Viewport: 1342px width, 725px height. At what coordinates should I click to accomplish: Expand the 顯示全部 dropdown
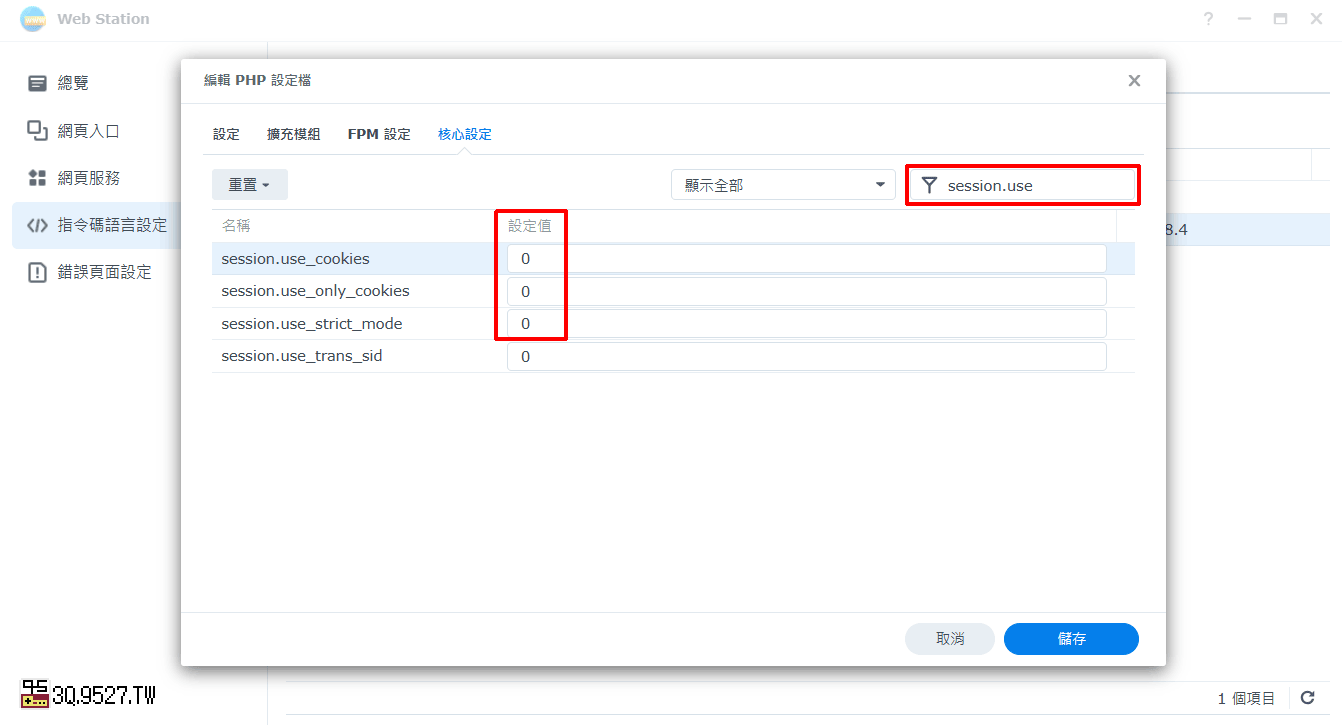783,185
